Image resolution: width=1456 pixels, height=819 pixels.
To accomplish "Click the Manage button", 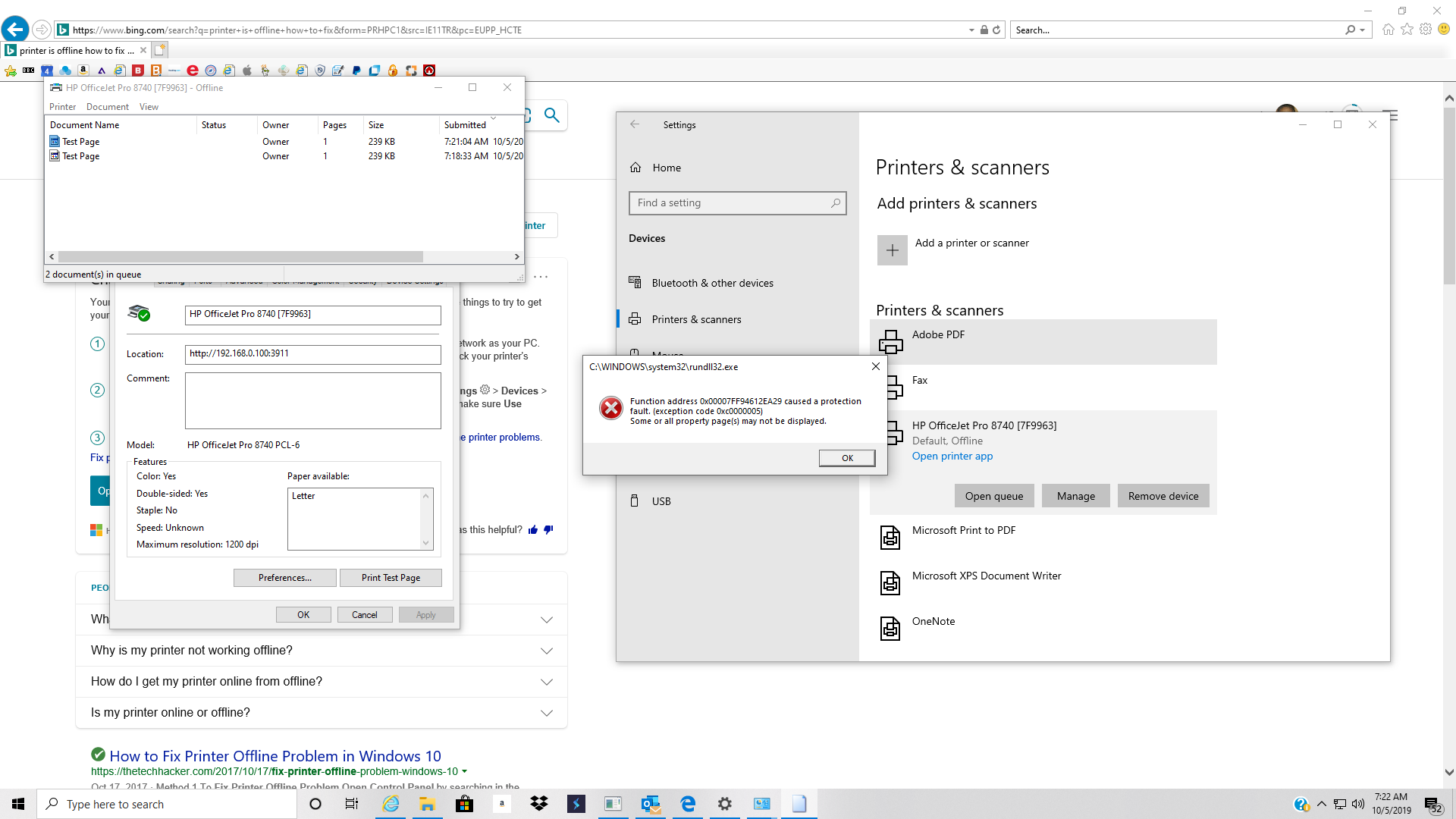I will pyautogui.click(x=1076, y=496).
